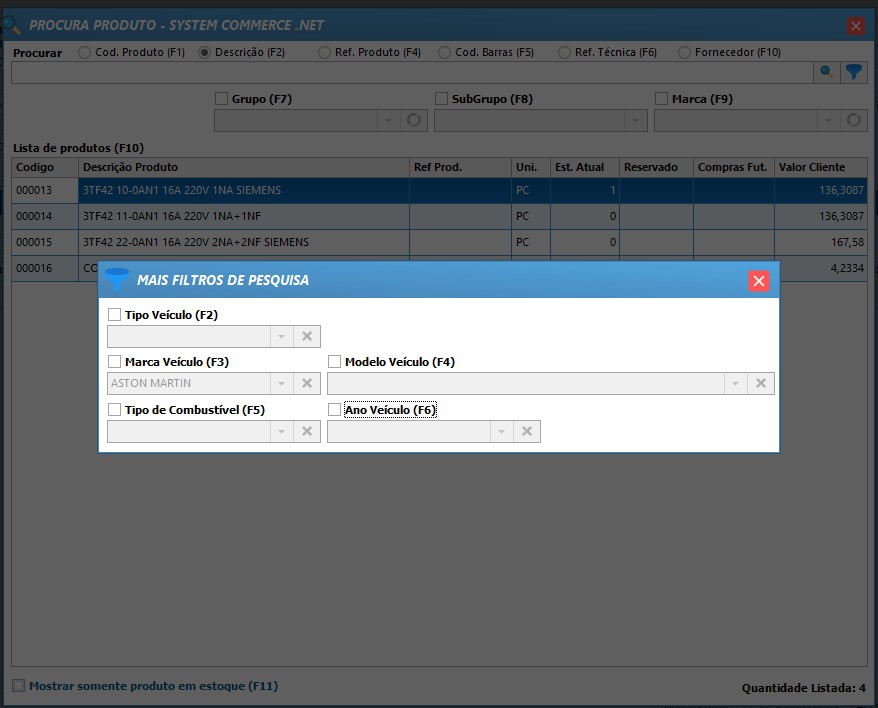
Task: Select the Cod. Barras (F5) radio option
Action: (445, 52)
